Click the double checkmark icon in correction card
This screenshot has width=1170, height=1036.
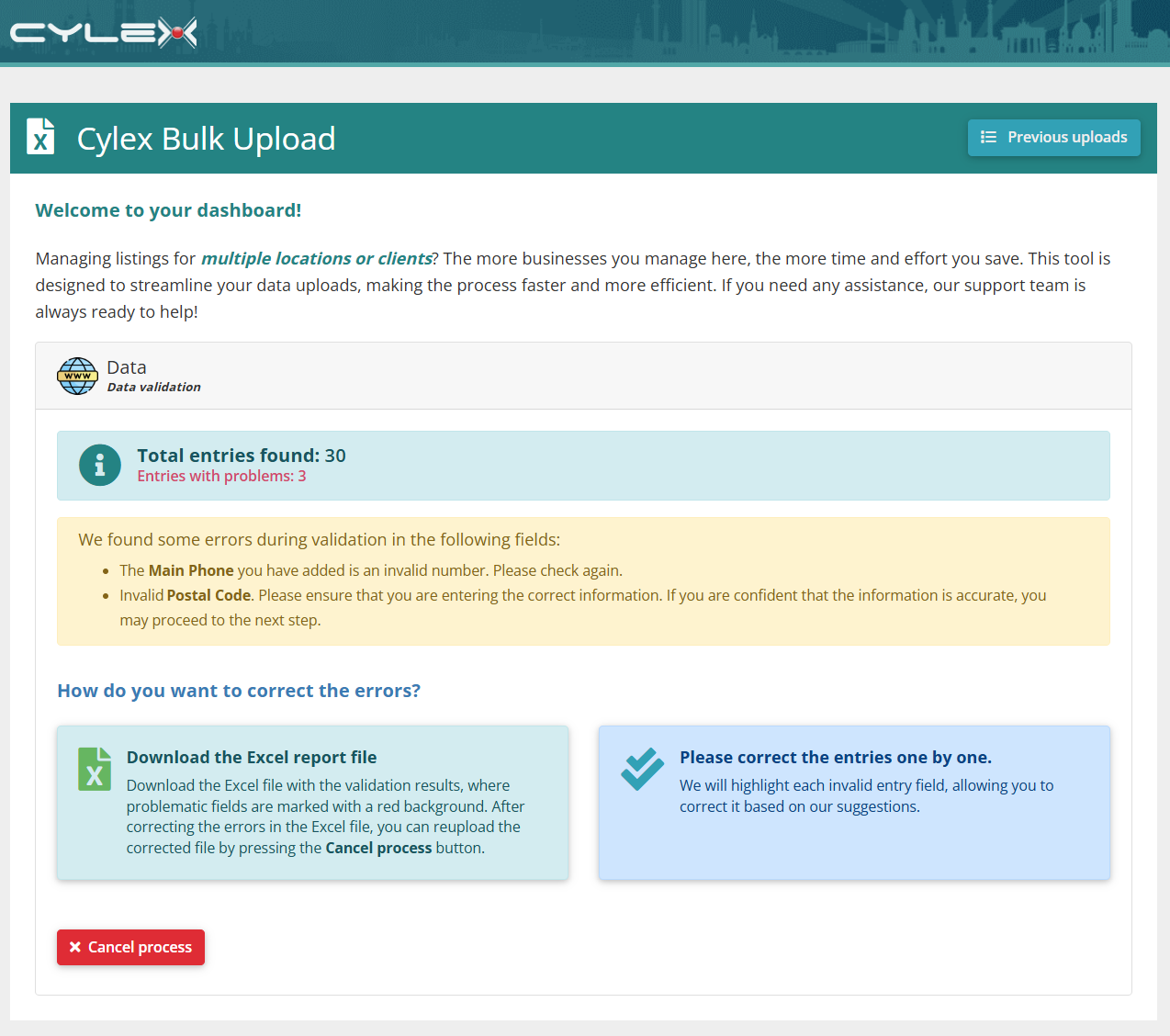click(x=642, y=769)
